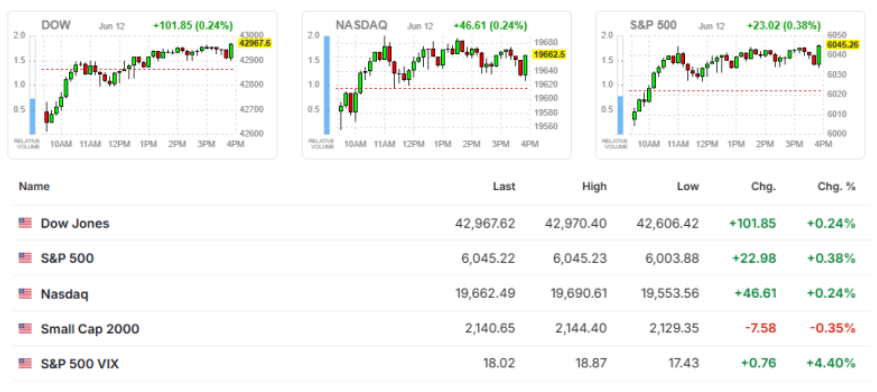Click VIX change value +0.76
877x392 pixels.
(759, 364)
